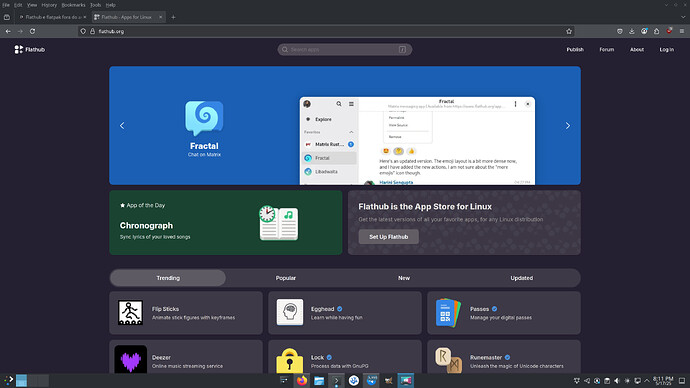Open the Fractal app icon in banner
Screen dimensions: 690x388
tap(204, 118)
